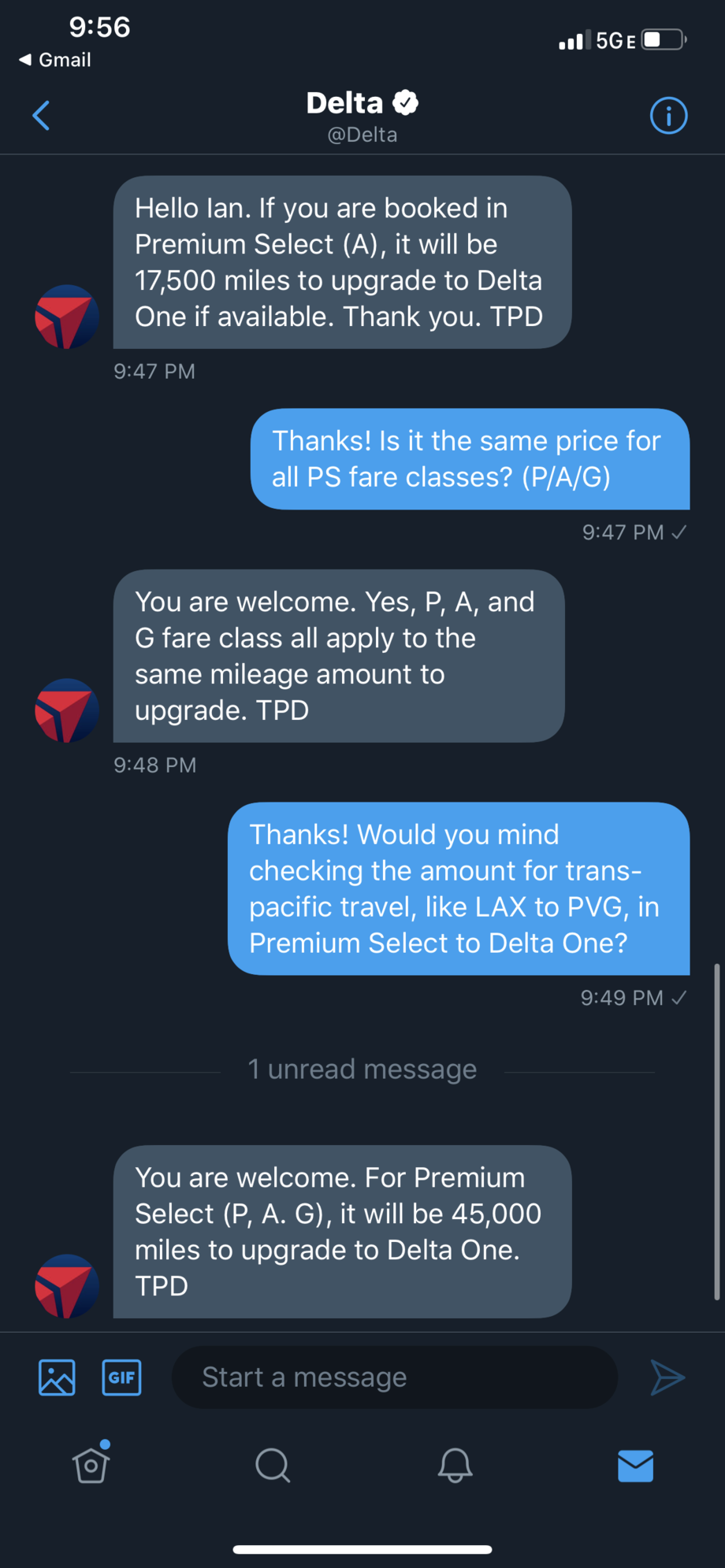Open conversation info with the circled i icon

pos(668,116)
